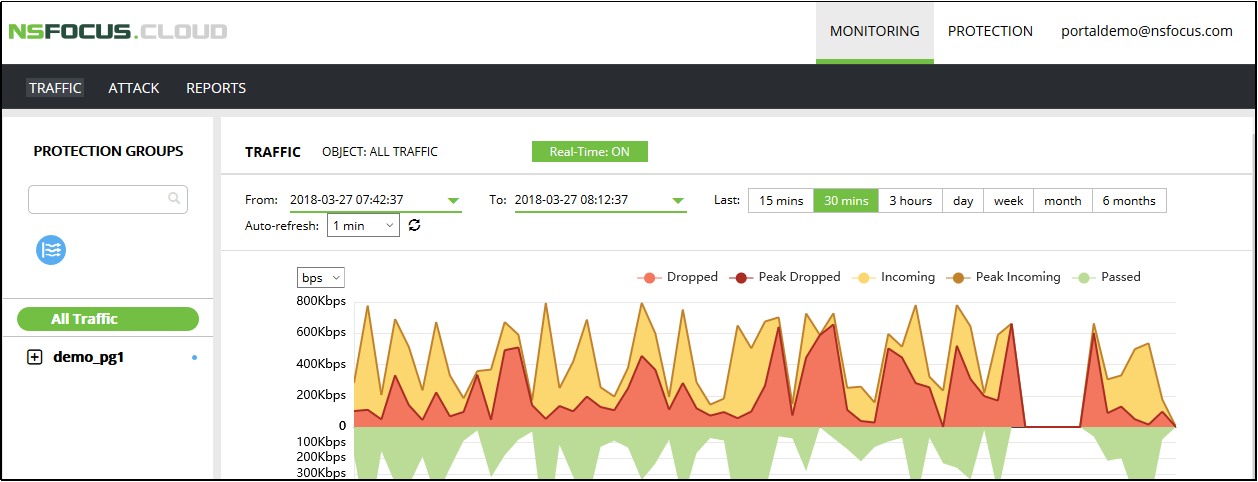Turn off the Real-Time: ON toggle
The width and height of the screenshot is (1258, 482).
pyautogui.click(x=589, y=152)
